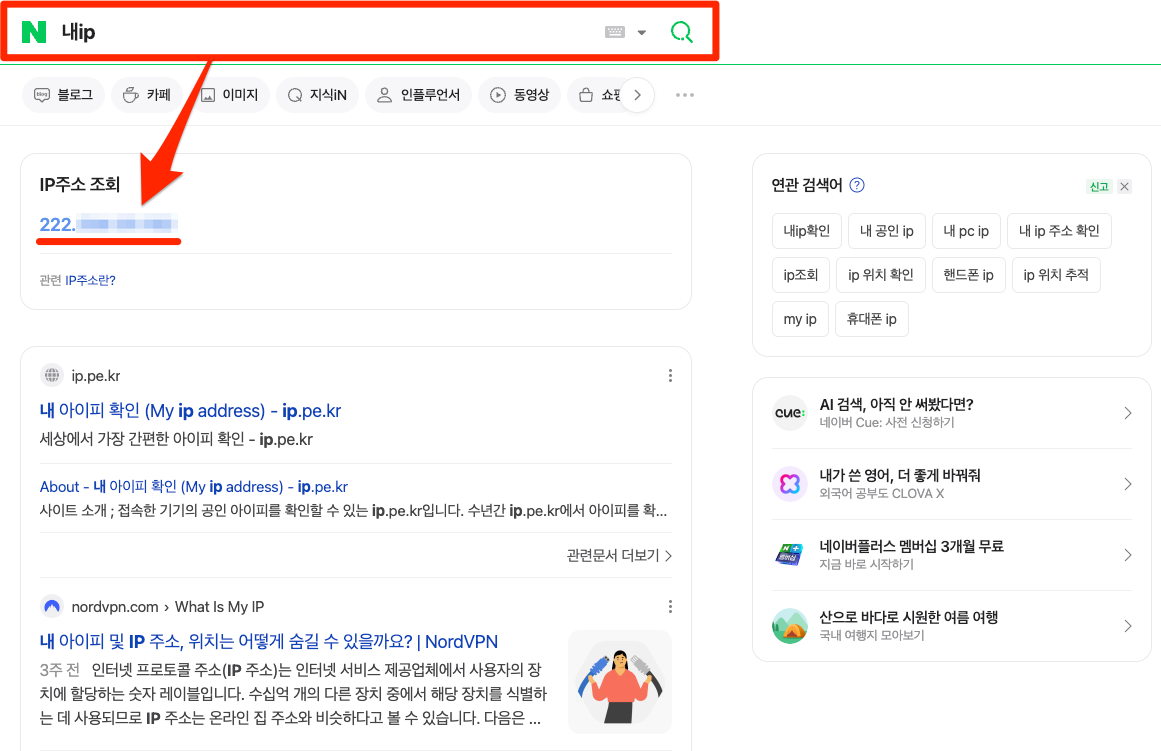
Task: Select the my ip related search
Action: coord(800,319)
